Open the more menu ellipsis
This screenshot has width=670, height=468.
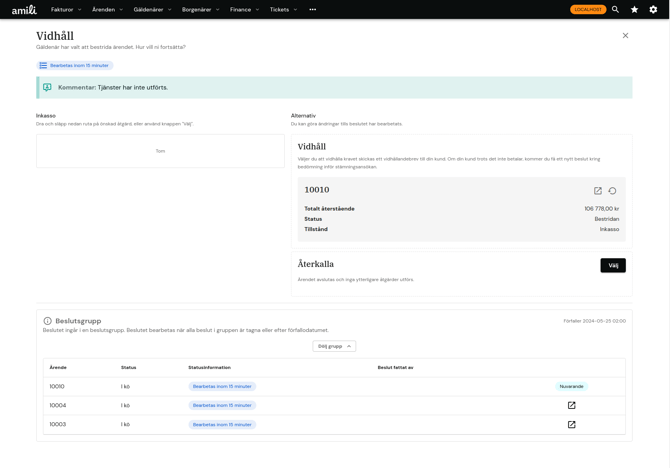tap(313, 9)
